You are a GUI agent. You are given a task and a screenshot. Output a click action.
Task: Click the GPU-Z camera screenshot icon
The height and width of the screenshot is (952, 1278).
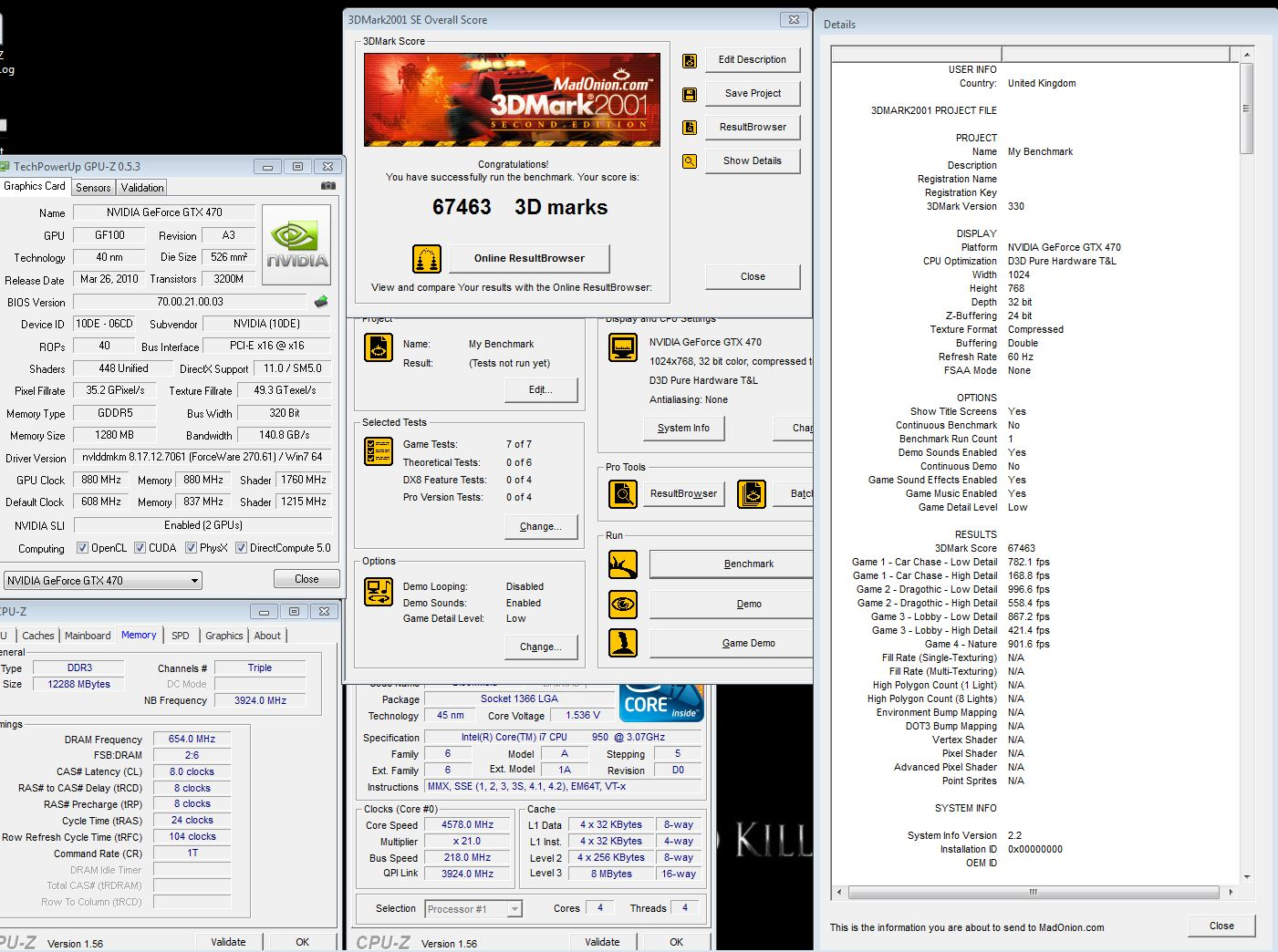pos(328,186)
